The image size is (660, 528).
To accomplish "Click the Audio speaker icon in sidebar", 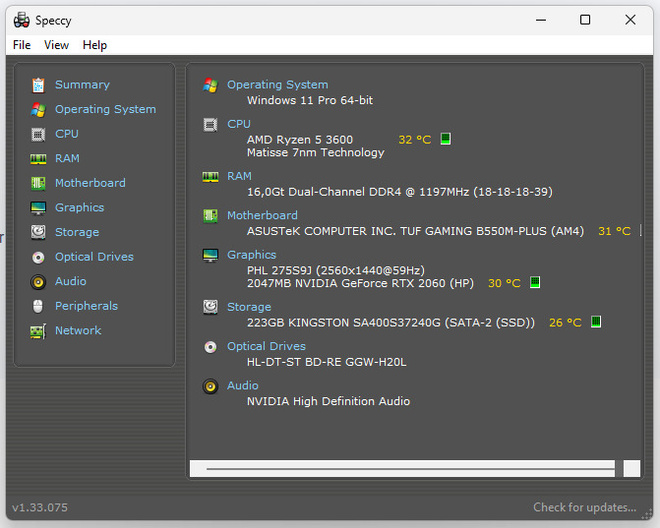I will click(x=38, y=282).
